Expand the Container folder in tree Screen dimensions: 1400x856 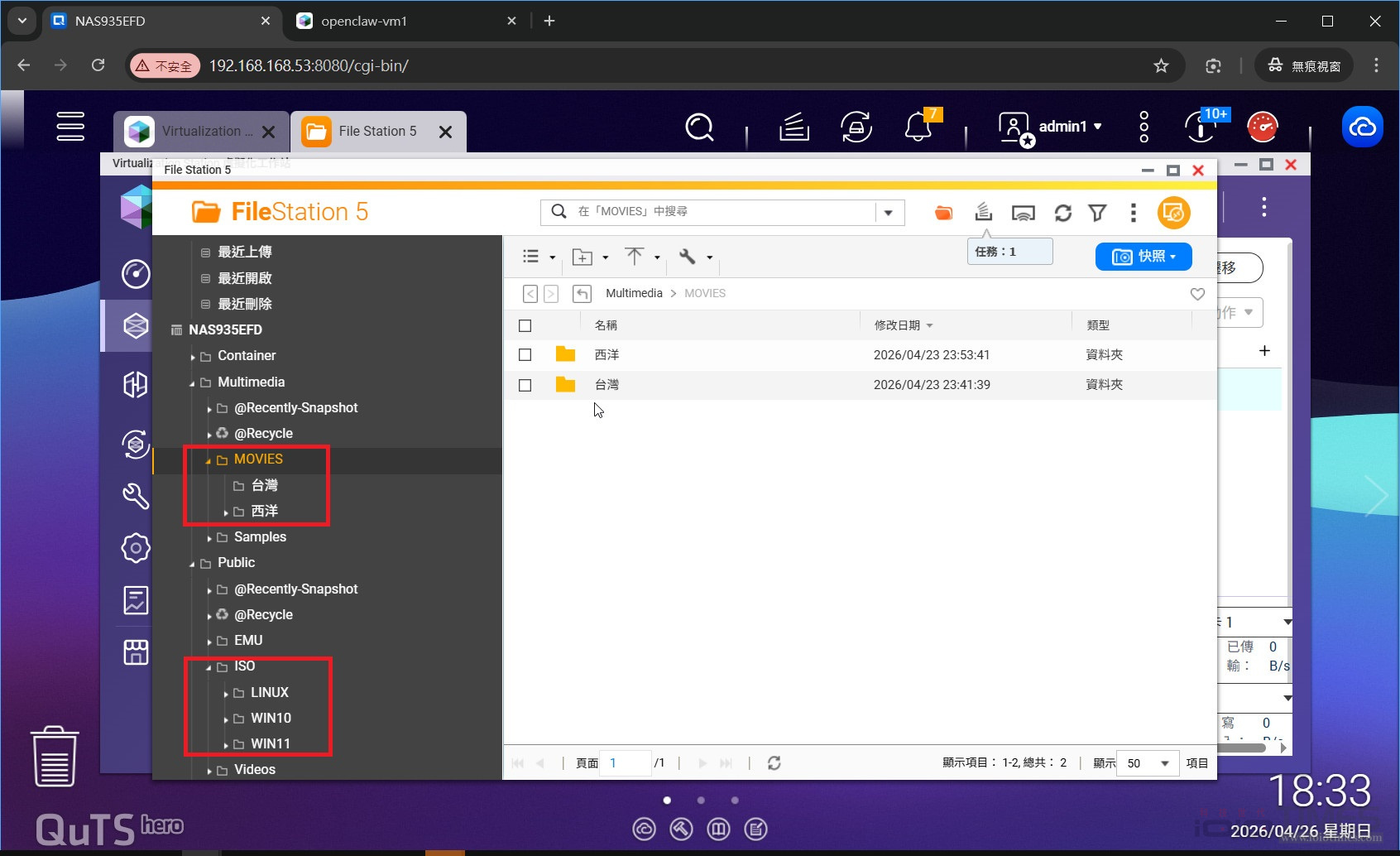click(x=193, y=357)
